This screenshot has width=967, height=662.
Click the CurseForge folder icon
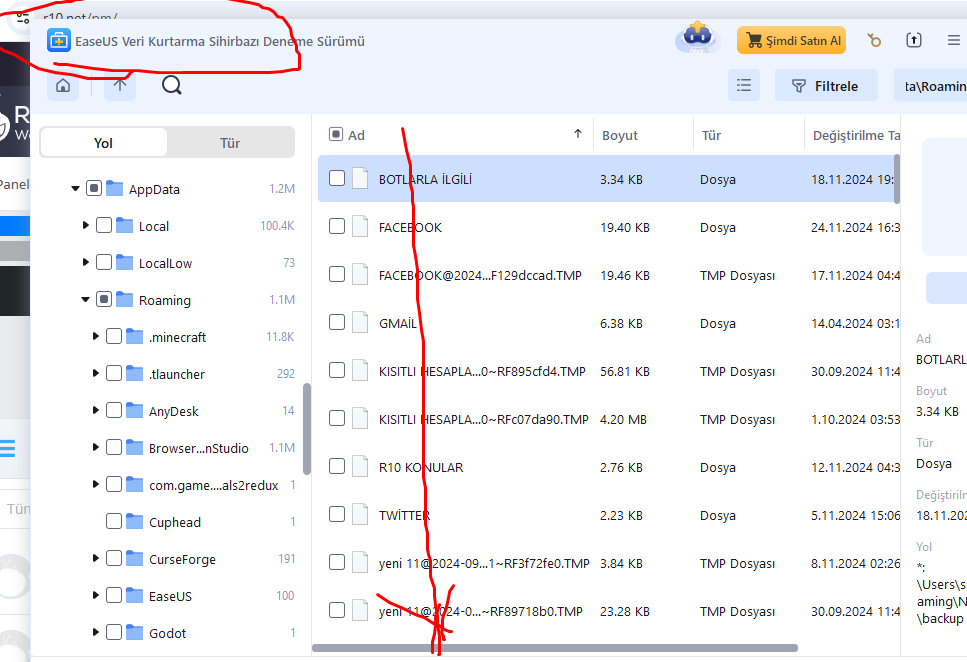coord(134,558)
